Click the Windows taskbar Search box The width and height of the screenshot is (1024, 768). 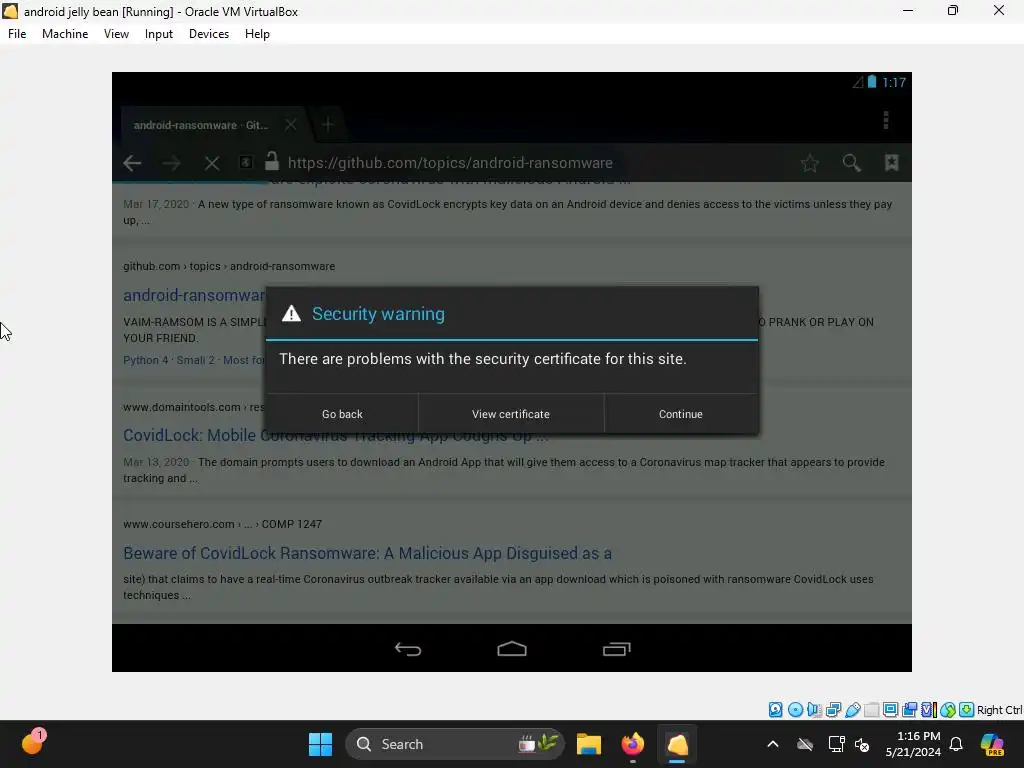pos(455,744)
